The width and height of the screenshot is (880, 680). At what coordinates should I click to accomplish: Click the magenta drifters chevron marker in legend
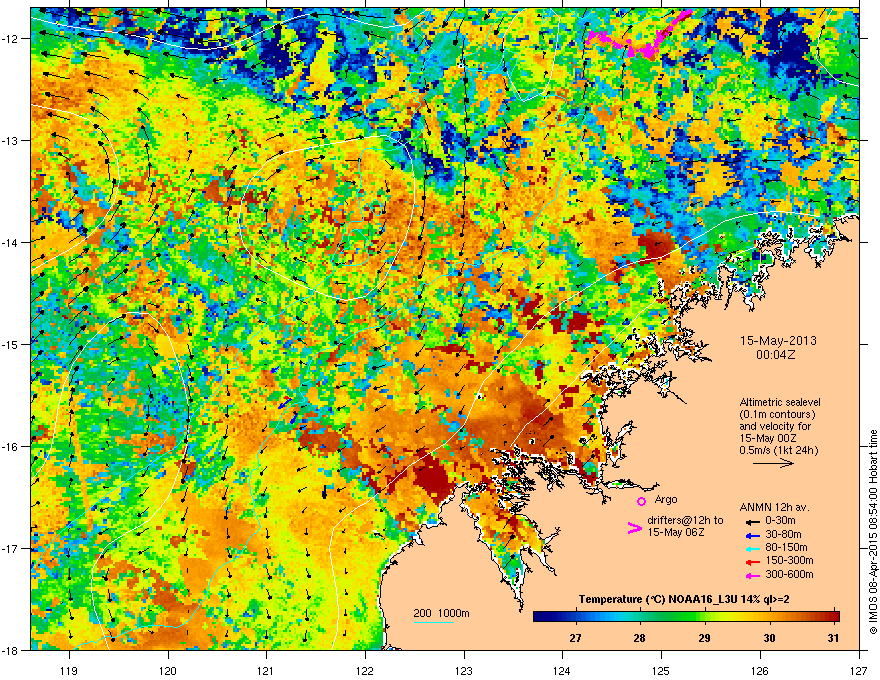point(634,528)
